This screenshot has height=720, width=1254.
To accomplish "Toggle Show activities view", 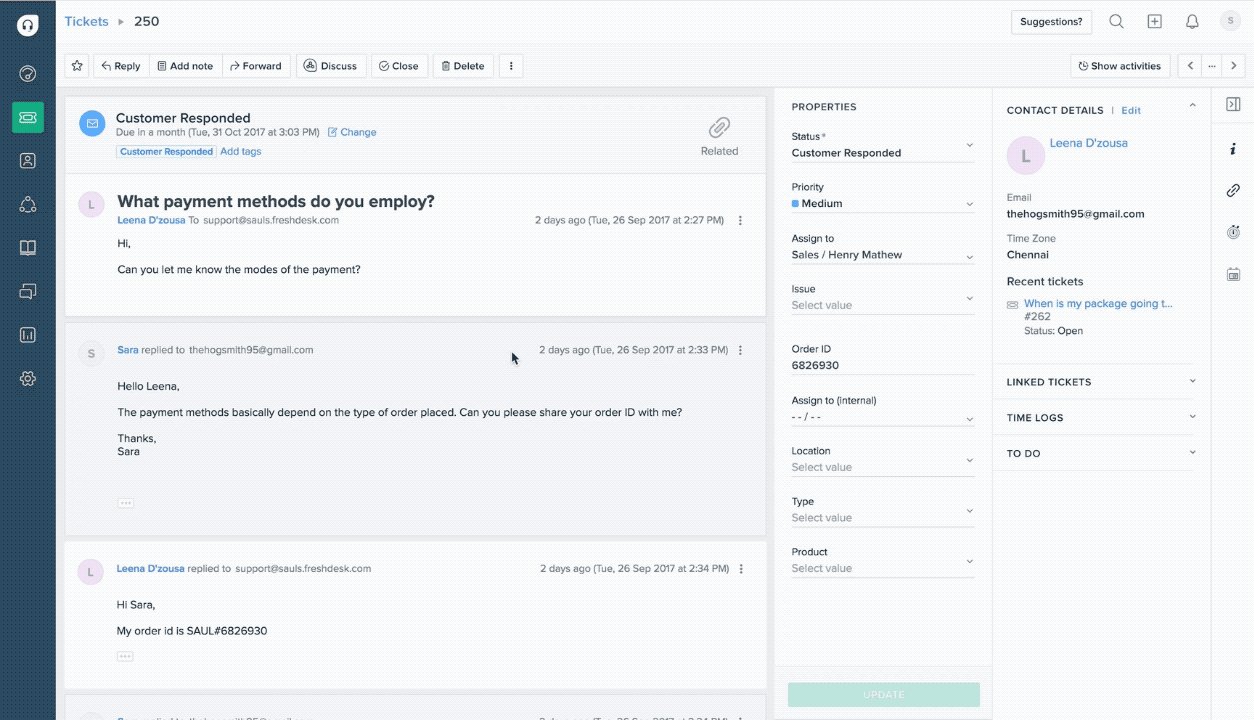I will coord(1120,66).
